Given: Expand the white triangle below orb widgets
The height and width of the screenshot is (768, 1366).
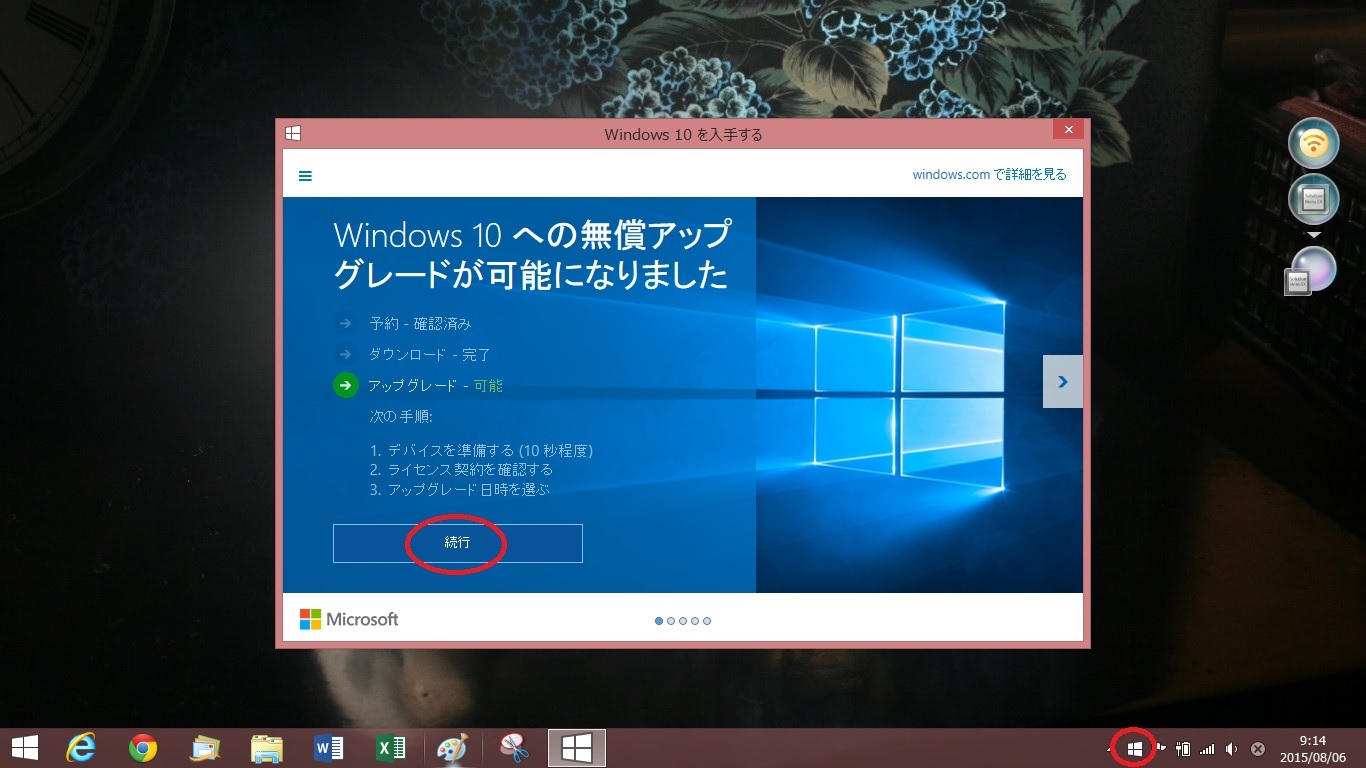Looking at the screenshot, I should (1314, 235).
